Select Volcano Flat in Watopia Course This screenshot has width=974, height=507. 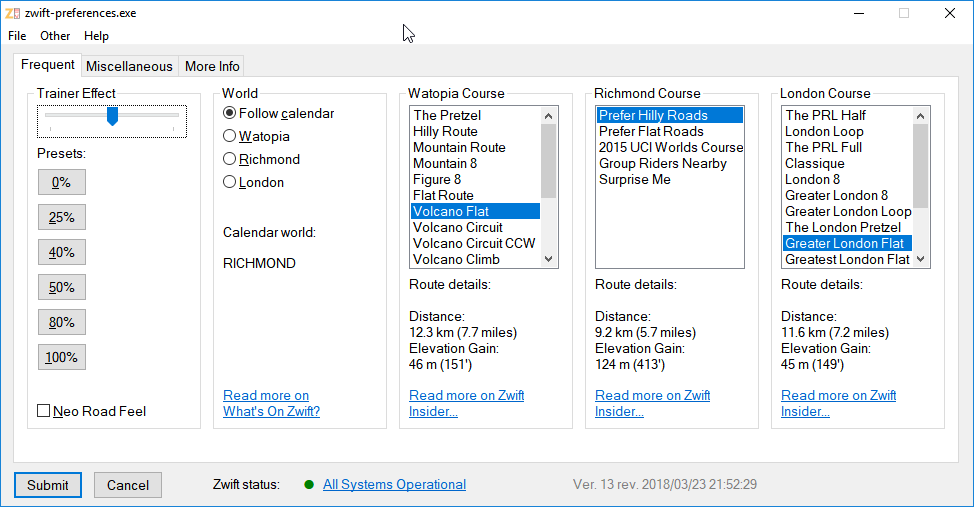pos(475,211)
